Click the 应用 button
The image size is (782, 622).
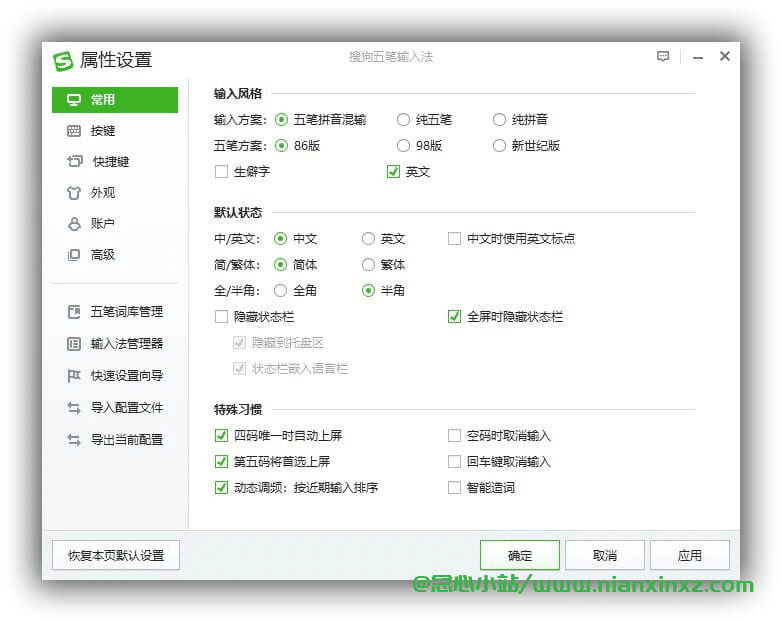[x=690, y=555]
